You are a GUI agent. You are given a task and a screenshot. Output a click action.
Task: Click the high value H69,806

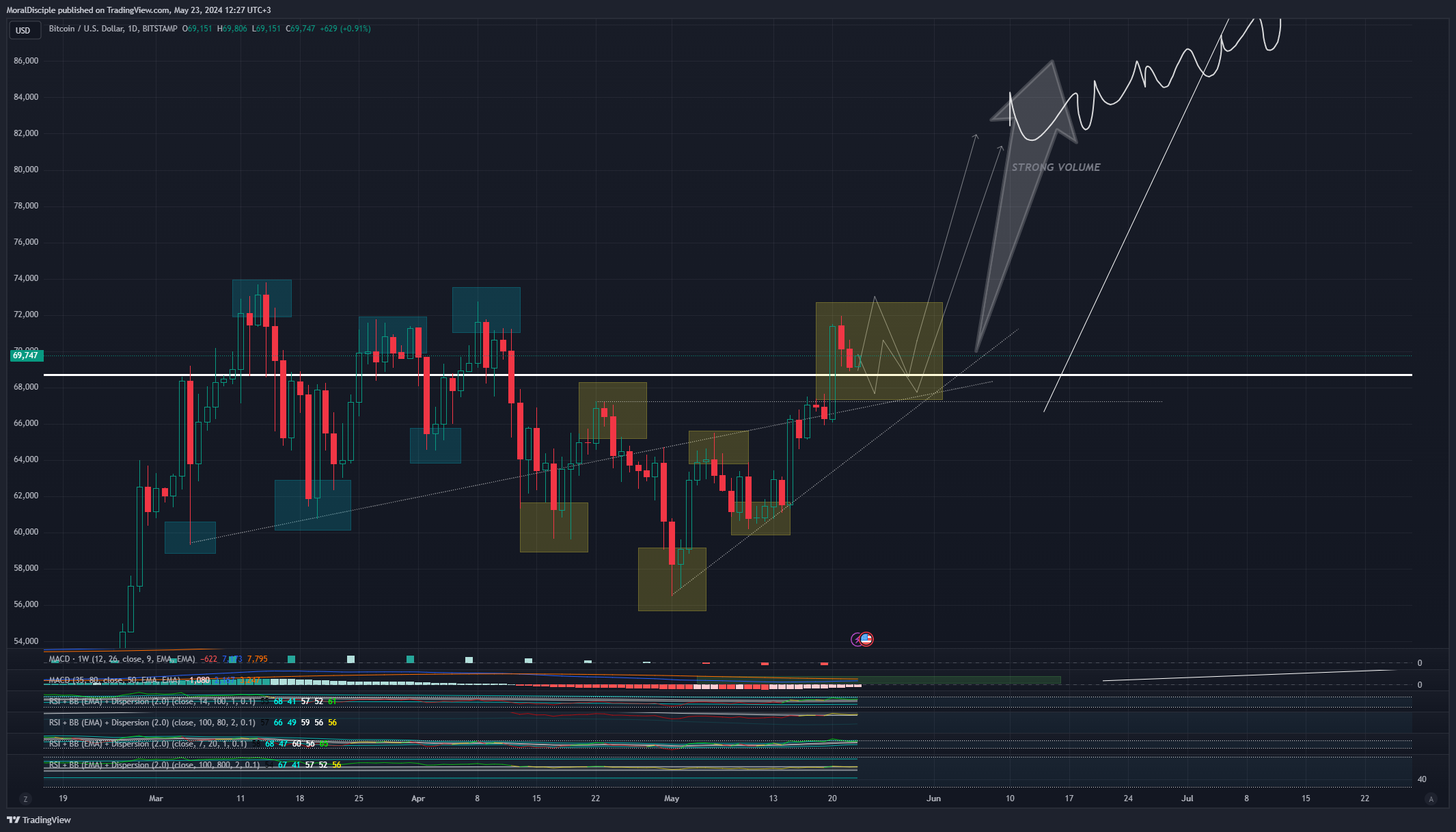pos(232,29)
